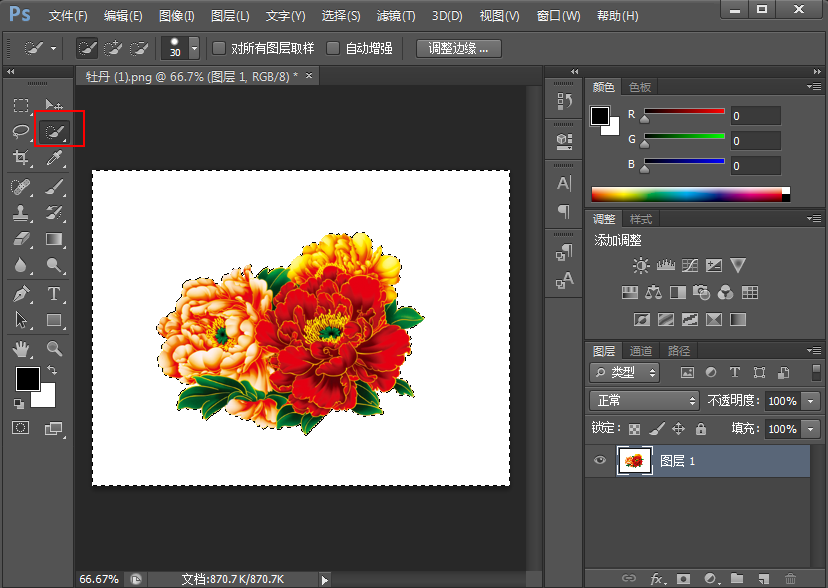Image resolution: width=828 pixels, height=588 pixels.
Task: Create a new layer
Action: point(763,578)
